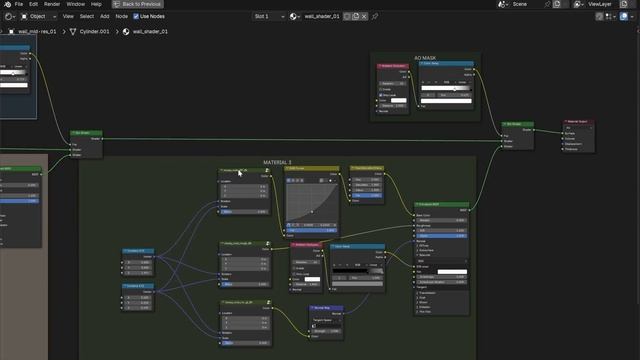Click the ViewLayer name field
The image size is (640, 360).
(602, 4)
